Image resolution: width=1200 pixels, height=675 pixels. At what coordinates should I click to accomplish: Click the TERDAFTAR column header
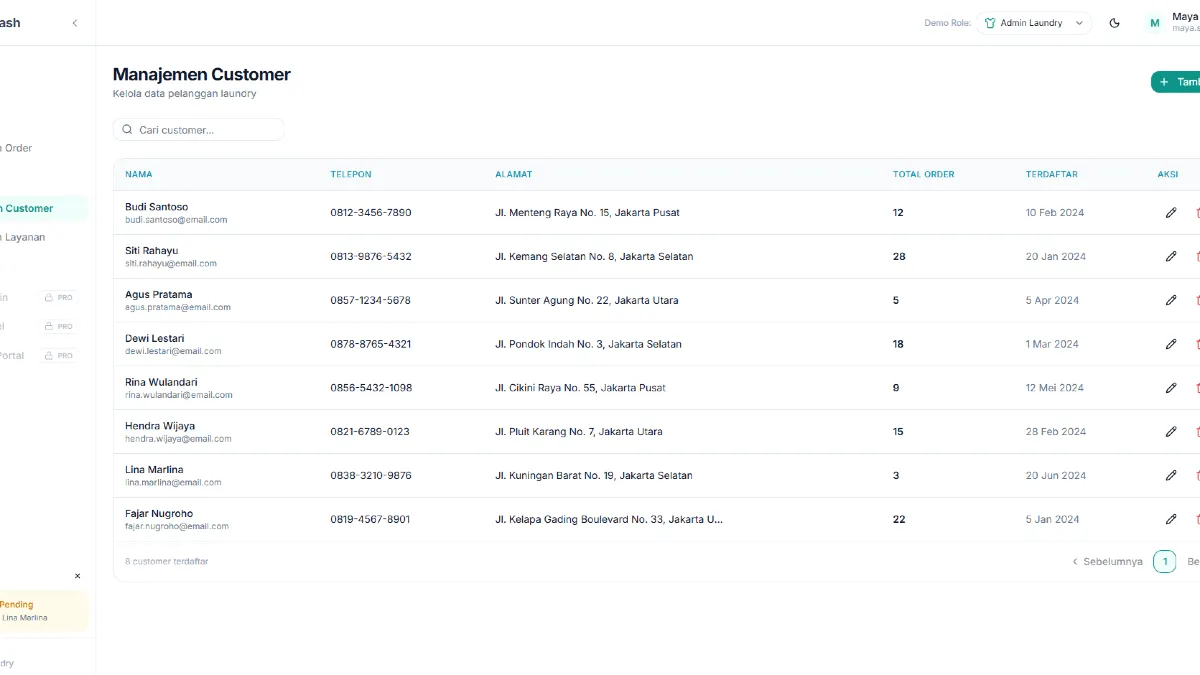[1052, 174]
